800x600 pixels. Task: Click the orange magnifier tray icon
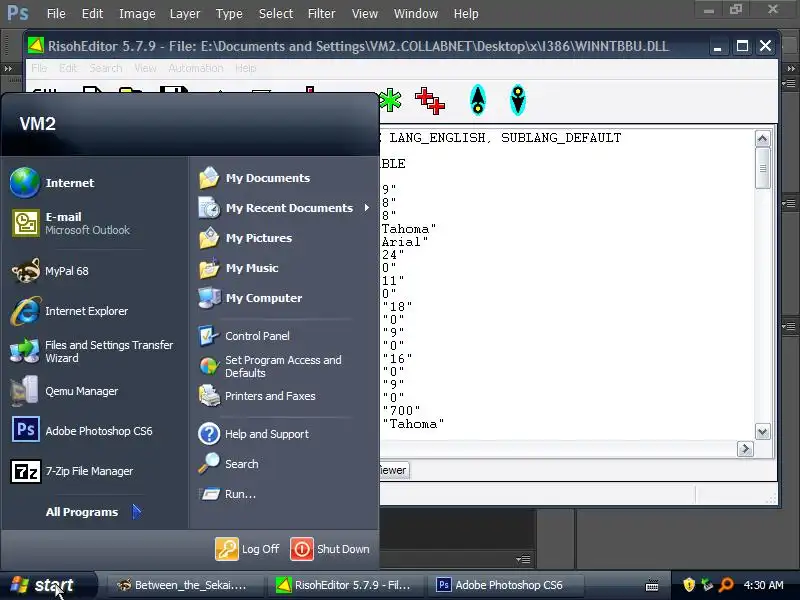726,585
